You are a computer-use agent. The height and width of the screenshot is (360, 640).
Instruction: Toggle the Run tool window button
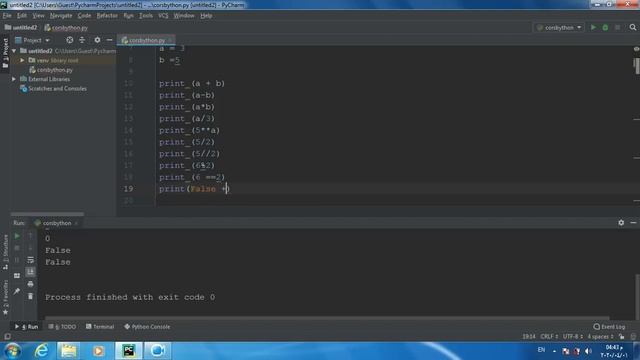(26, 327)
